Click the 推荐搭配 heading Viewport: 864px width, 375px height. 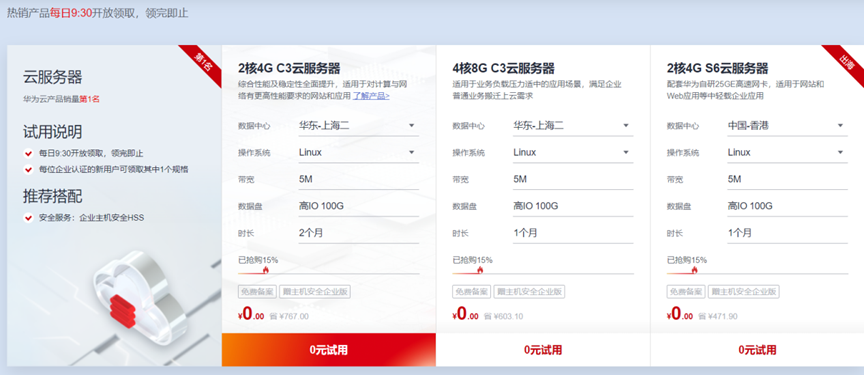pos(53,197)
